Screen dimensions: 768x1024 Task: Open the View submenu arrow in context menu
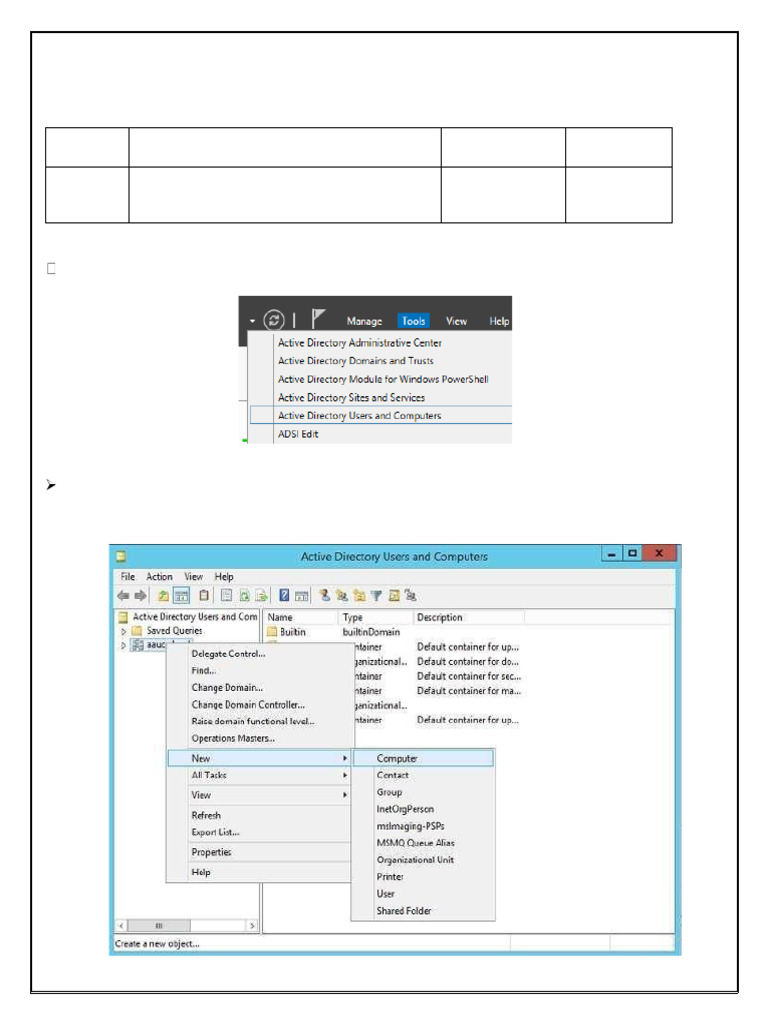[x=345, y=795]
